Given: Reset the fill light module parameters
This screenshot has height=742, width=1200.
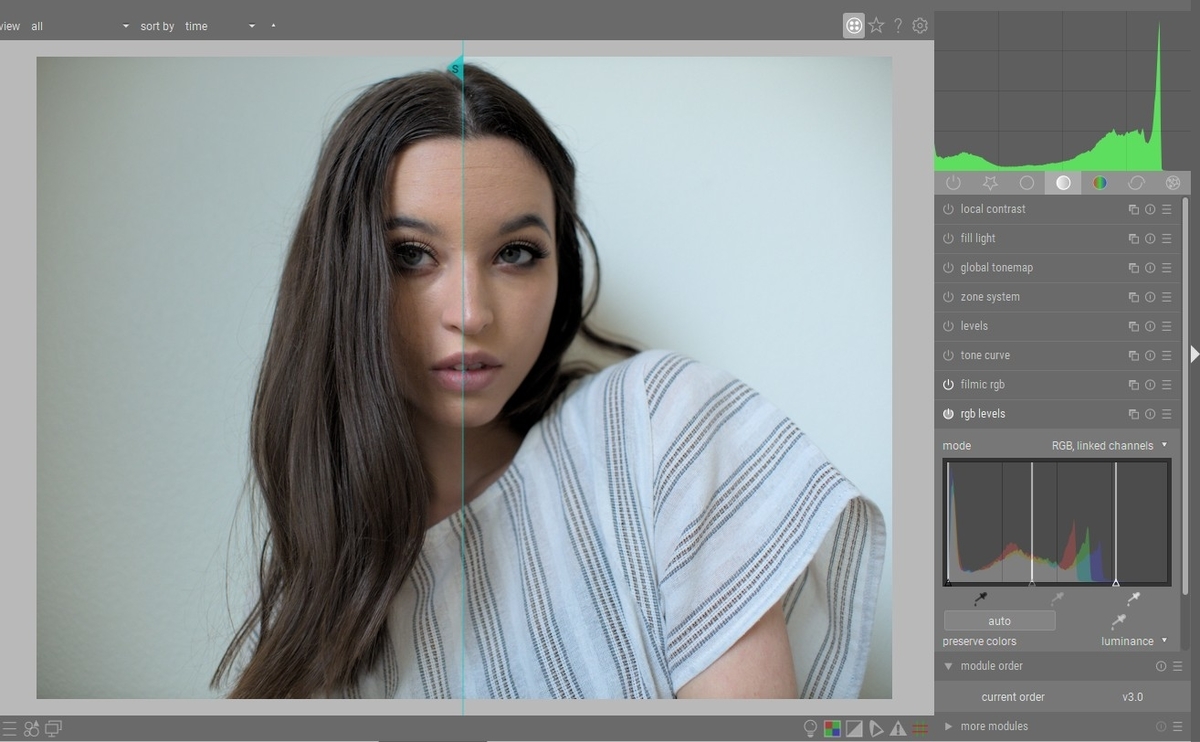Looking at the screenshot, I should click(1150, 239).
